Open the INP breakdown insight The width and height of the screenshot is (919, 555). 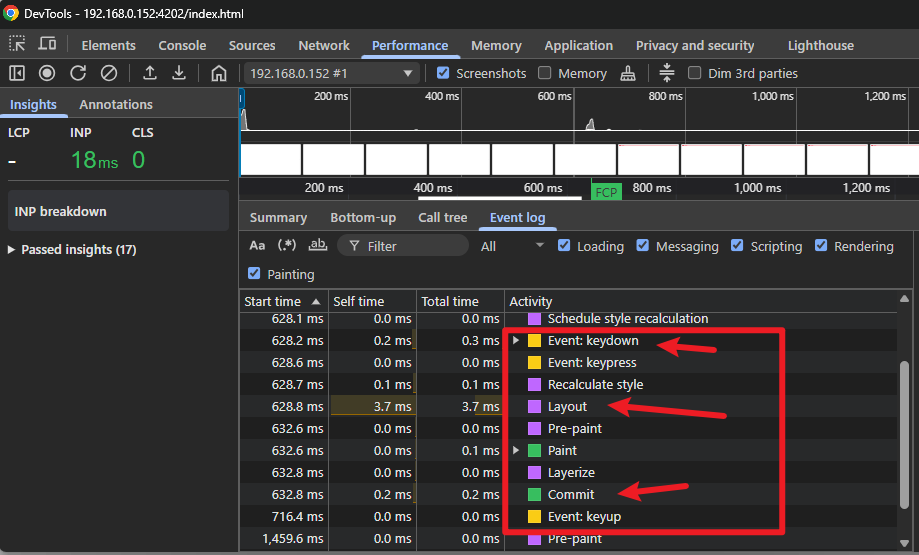click(118, 211)
